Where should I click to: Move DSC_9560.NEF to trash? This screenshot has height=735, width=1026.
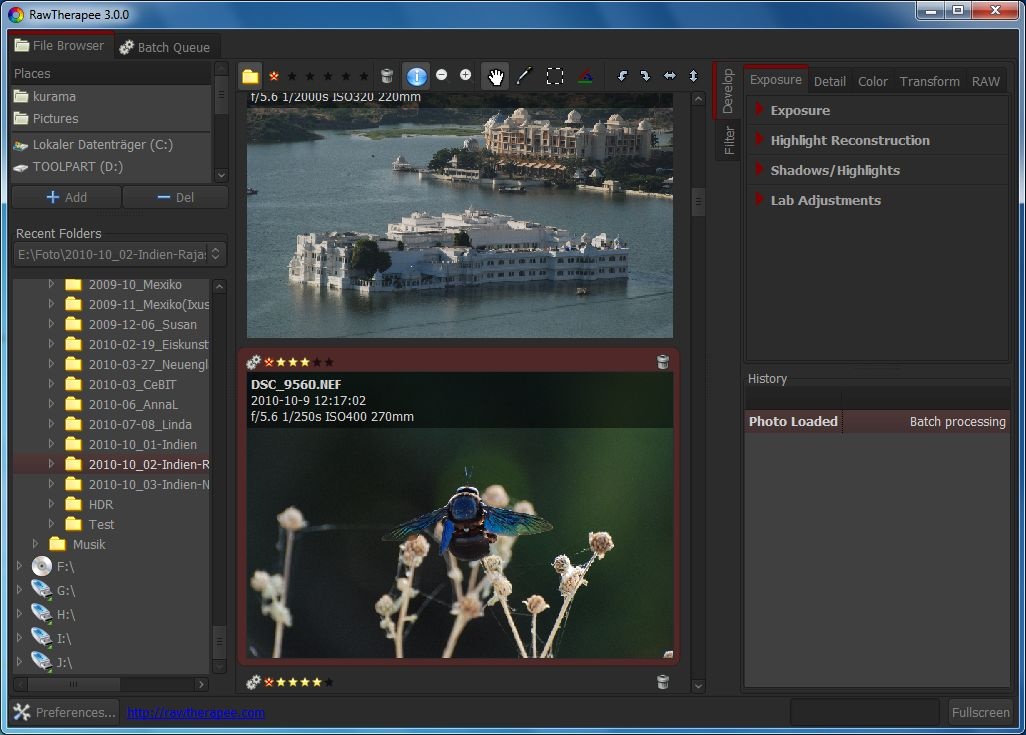tap(662, 362)
